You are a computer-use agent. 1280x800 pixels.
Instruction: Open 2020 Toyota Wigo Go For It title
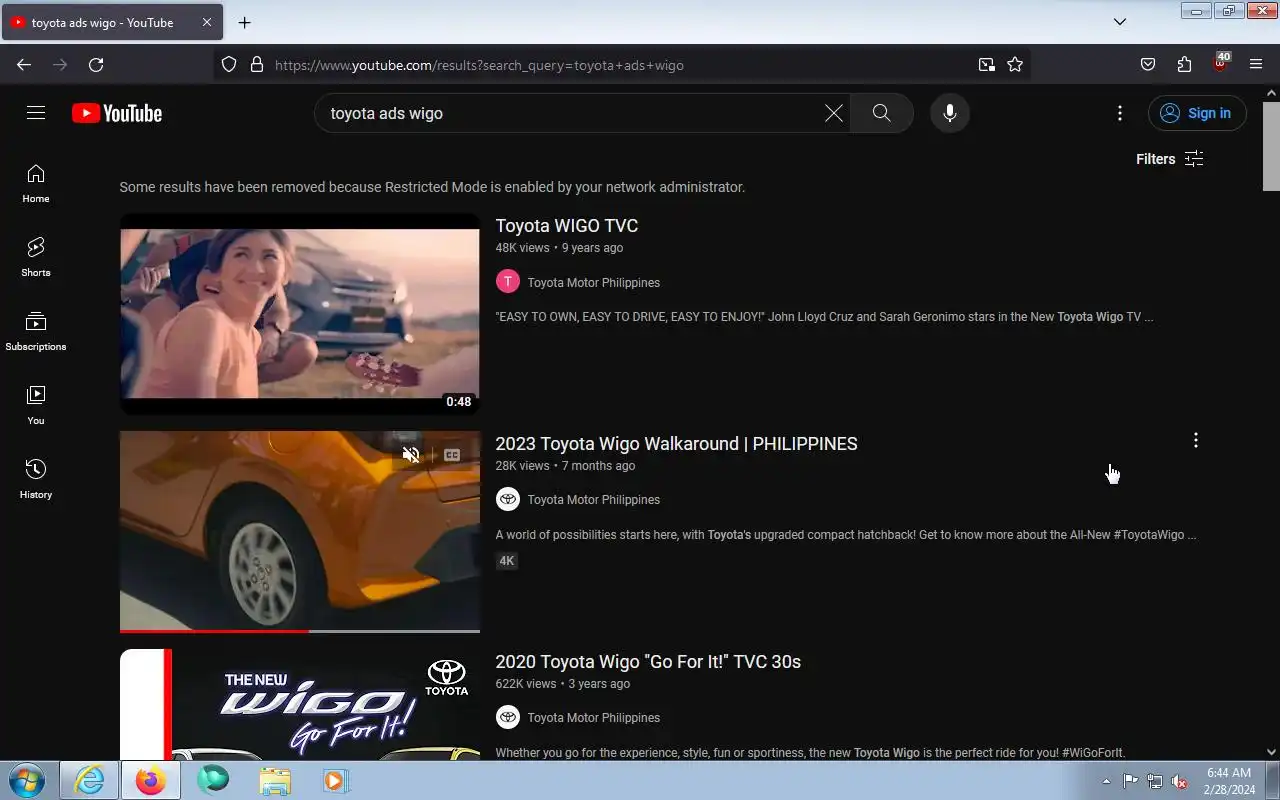tap(648, 662)
